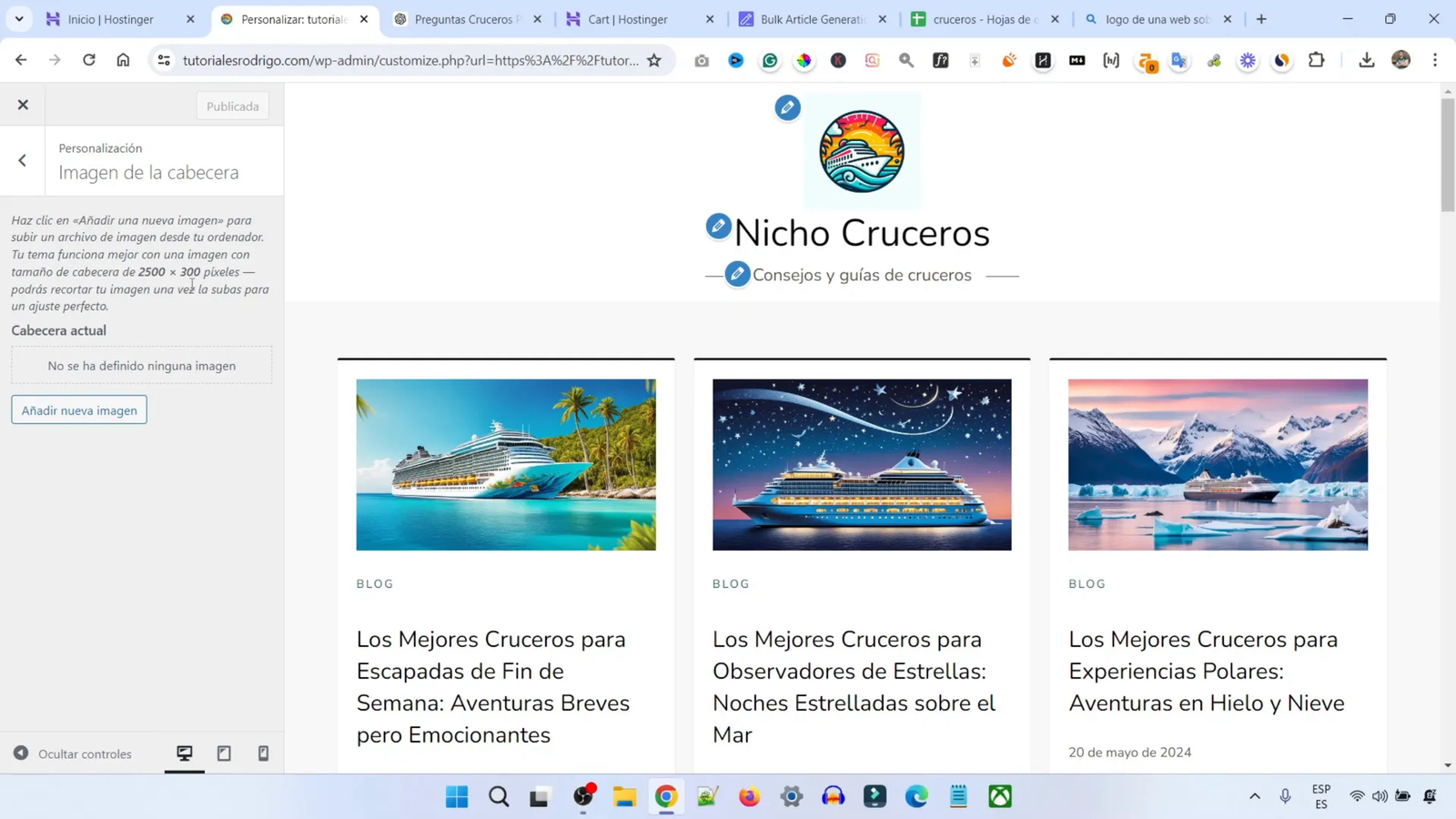This screenshot has height=819, width=1456.
Task: Edit the tagline Consejos y guías de cruceros
Action: coord(737,274)
